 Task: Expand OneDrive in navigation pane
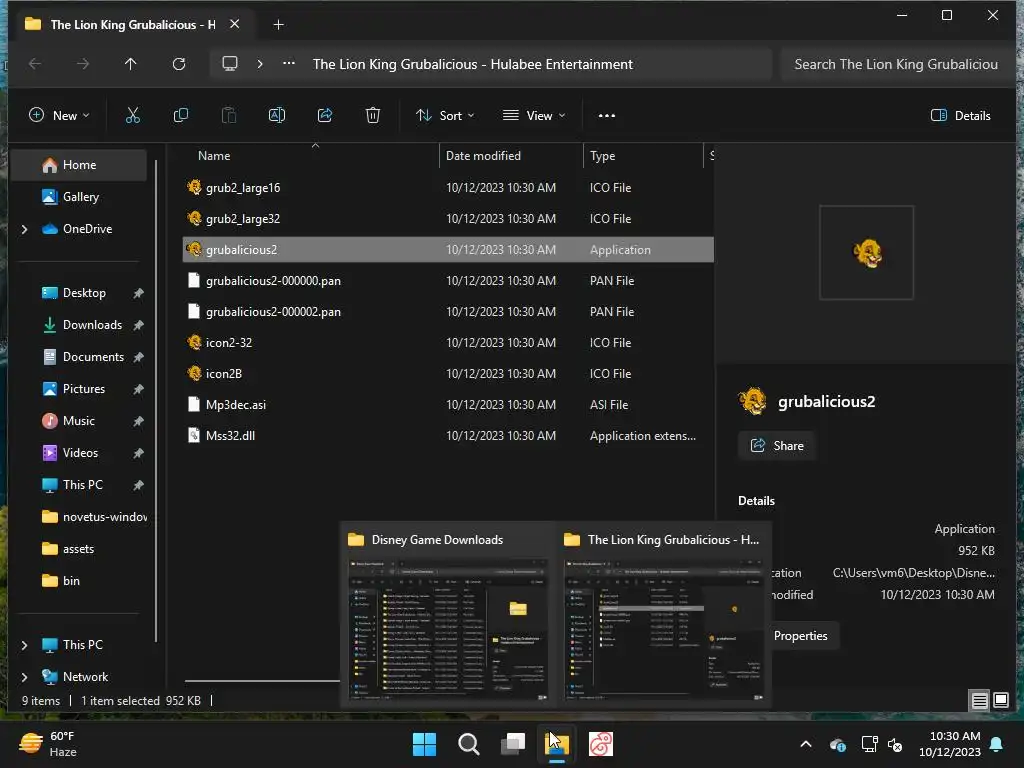click(x=25, y=229)
